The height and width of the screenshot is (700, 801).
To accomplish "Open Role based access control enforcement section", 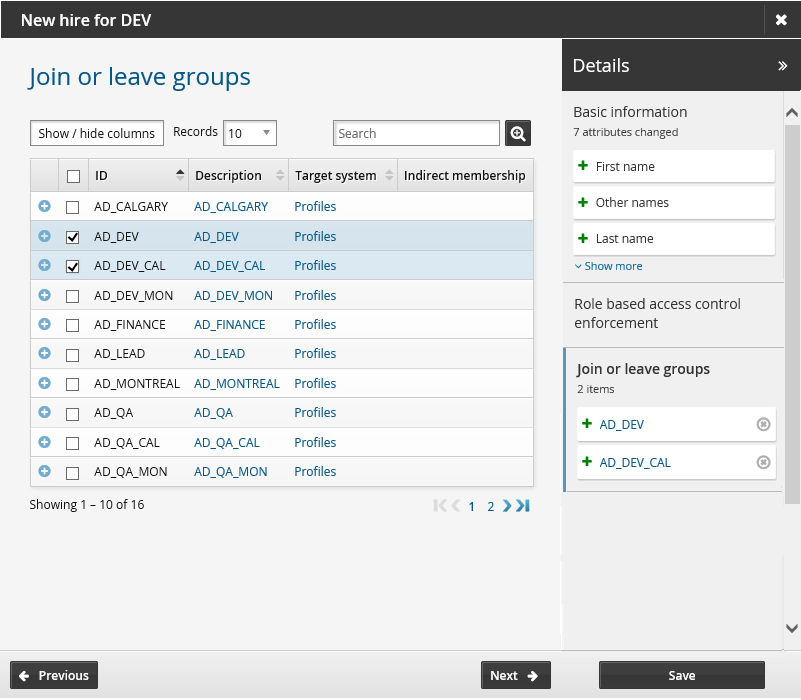I will [657, 313].
